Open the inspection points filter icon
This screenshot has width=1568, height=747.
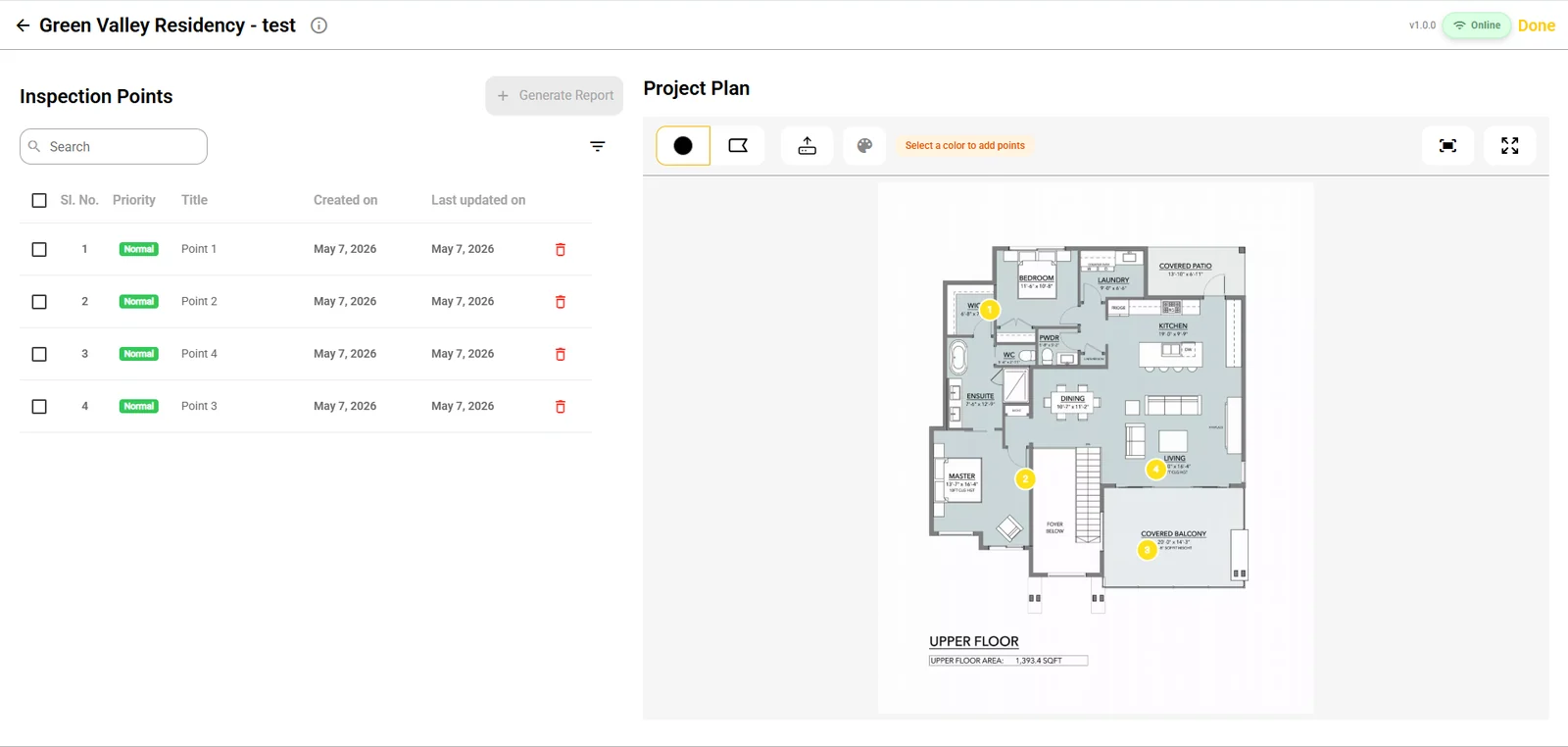point(598,146)
